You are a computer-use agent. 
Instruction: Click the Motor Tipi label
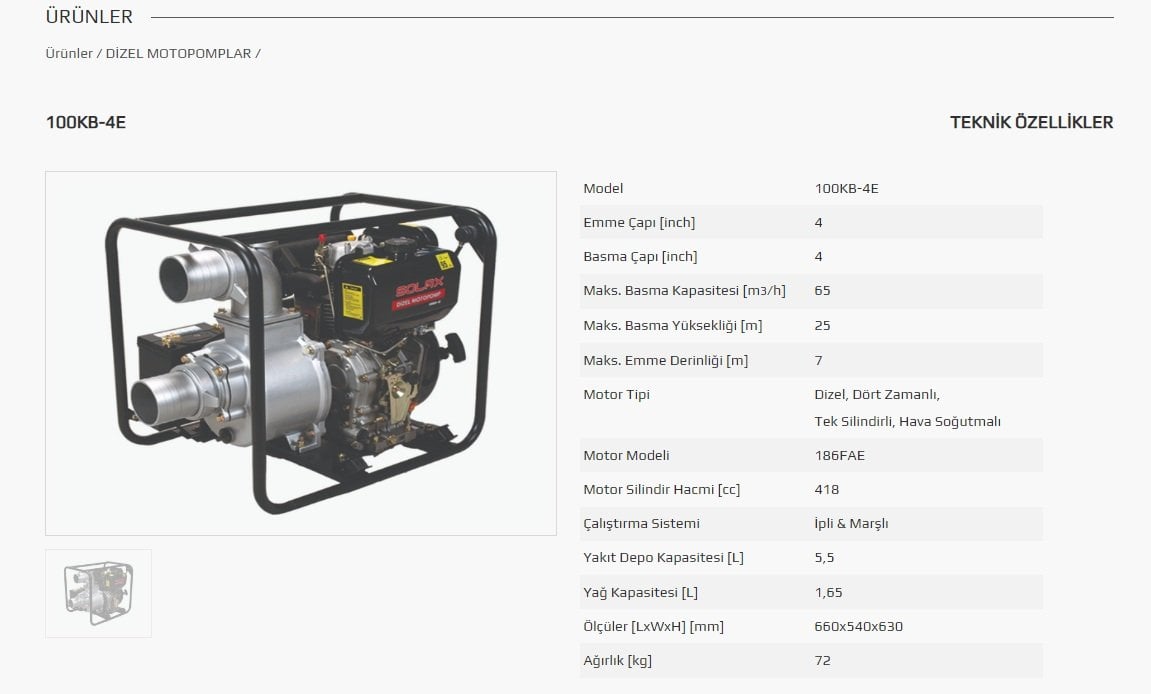pyautogui.click(x=617, y=395)
